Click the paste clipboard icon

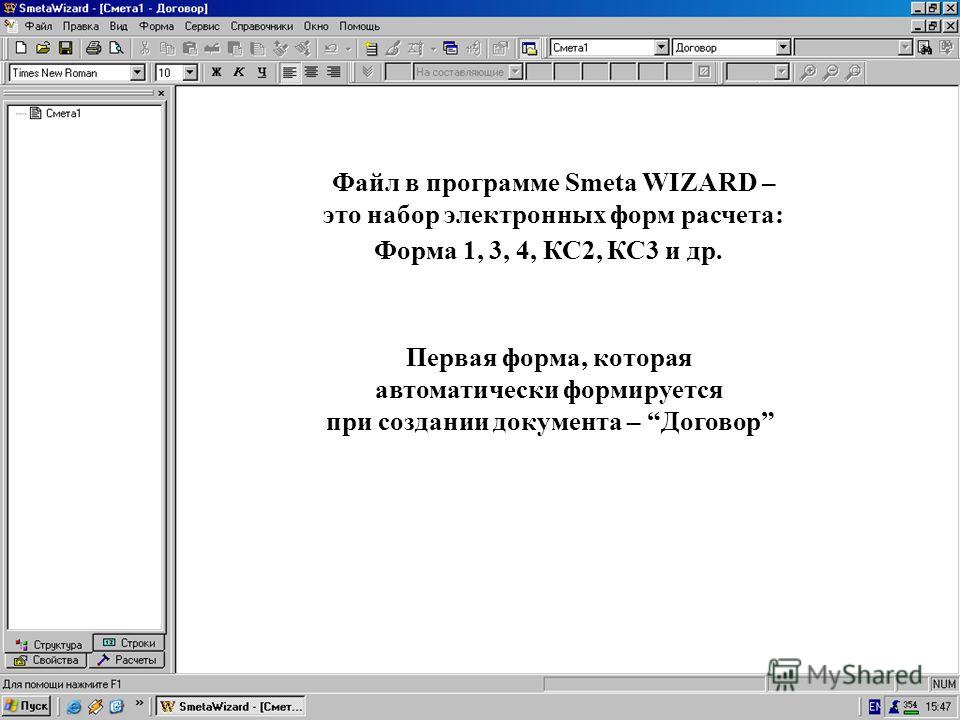point(190,48)
